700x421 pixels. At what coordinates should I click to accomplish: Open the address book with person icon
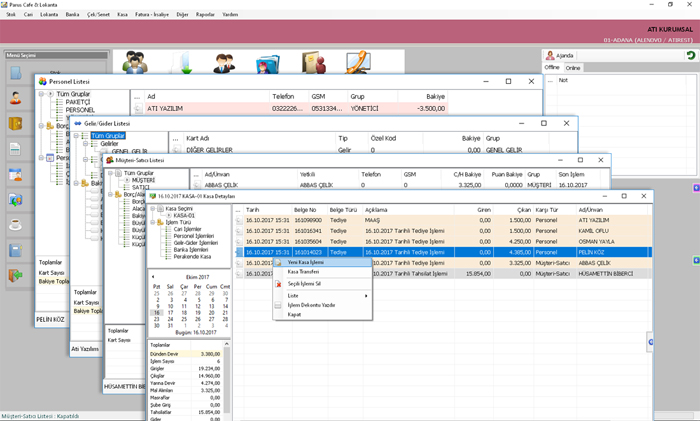point(313,62)
